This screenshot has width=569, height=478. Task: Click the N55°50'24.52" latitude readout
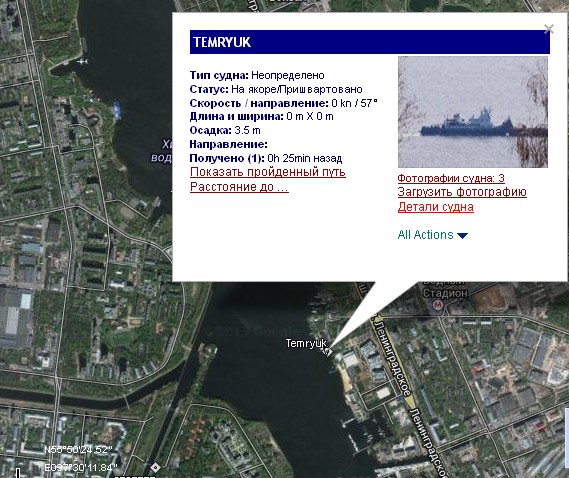point(78,450)
